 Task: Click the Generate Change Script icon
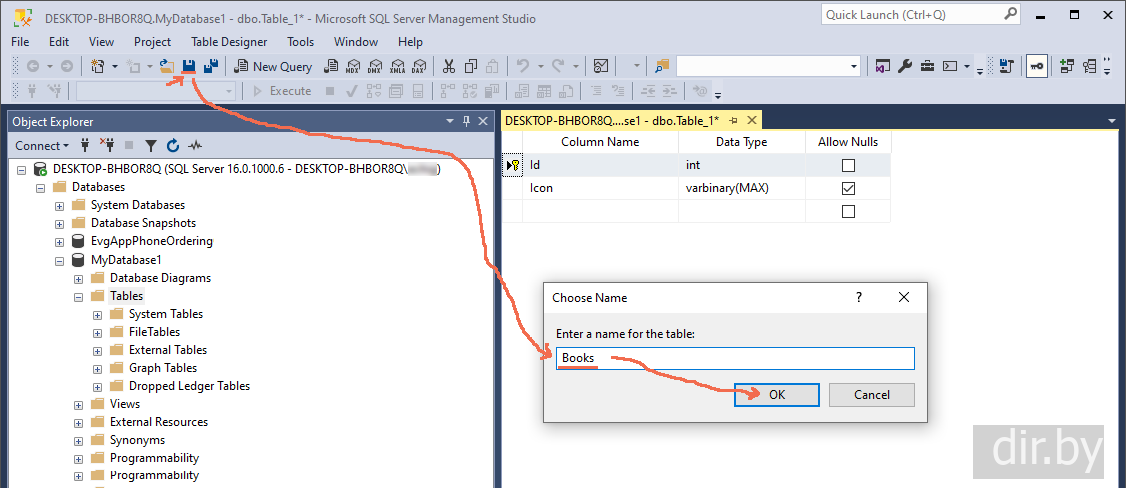[1006, 66]
